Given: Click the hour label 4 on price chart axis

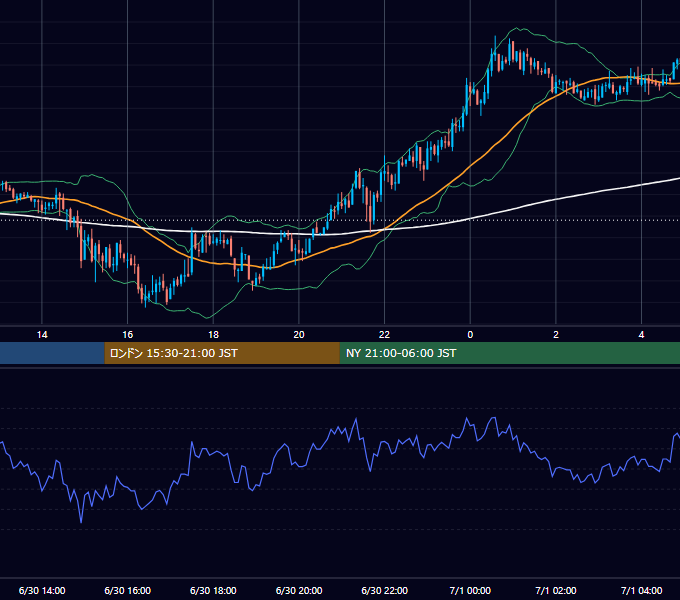Looking at the screenshot, I should pyautogui.click(x=641, y=335).
